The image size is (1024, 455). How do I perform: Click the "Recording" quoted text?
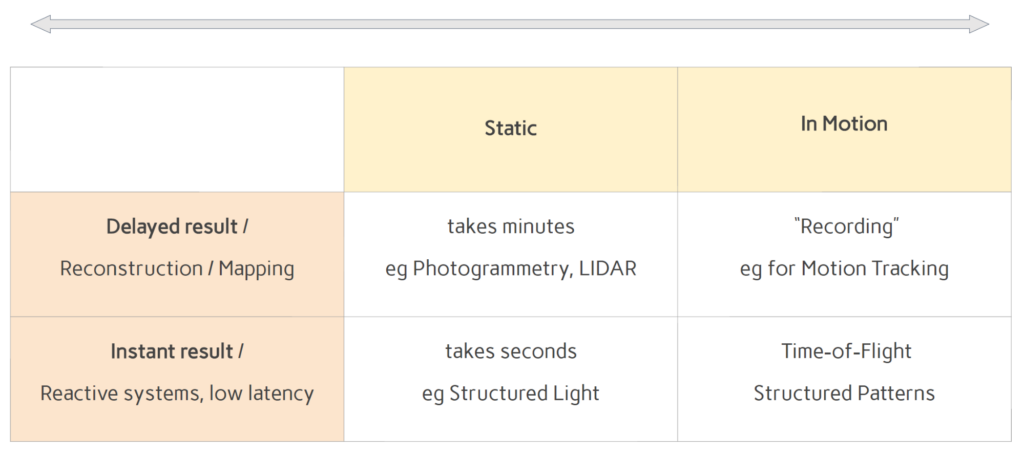pyautogui.click(x=844, y=227)
